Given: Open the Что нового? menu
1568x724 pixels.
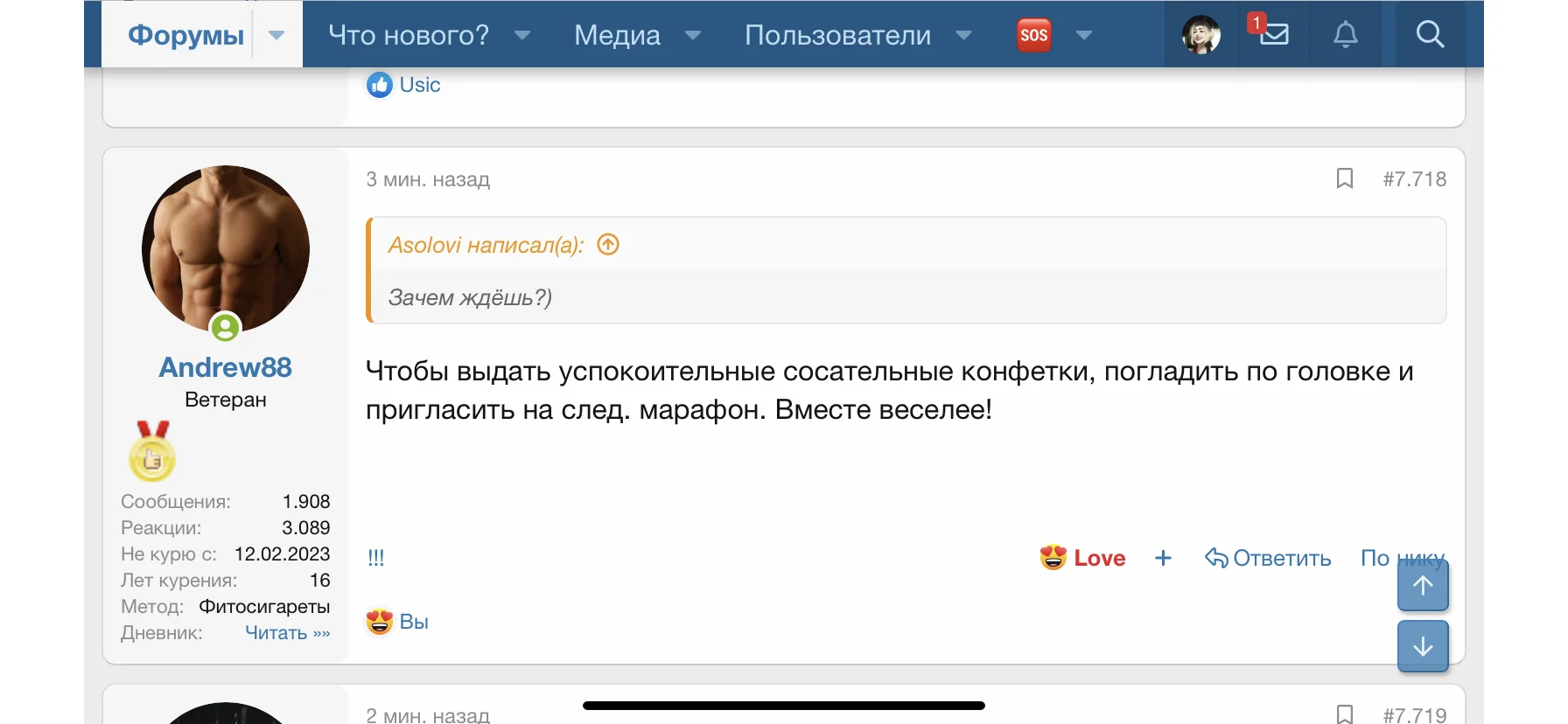Looking at the screenshot, I should click(x=409, y=35).
